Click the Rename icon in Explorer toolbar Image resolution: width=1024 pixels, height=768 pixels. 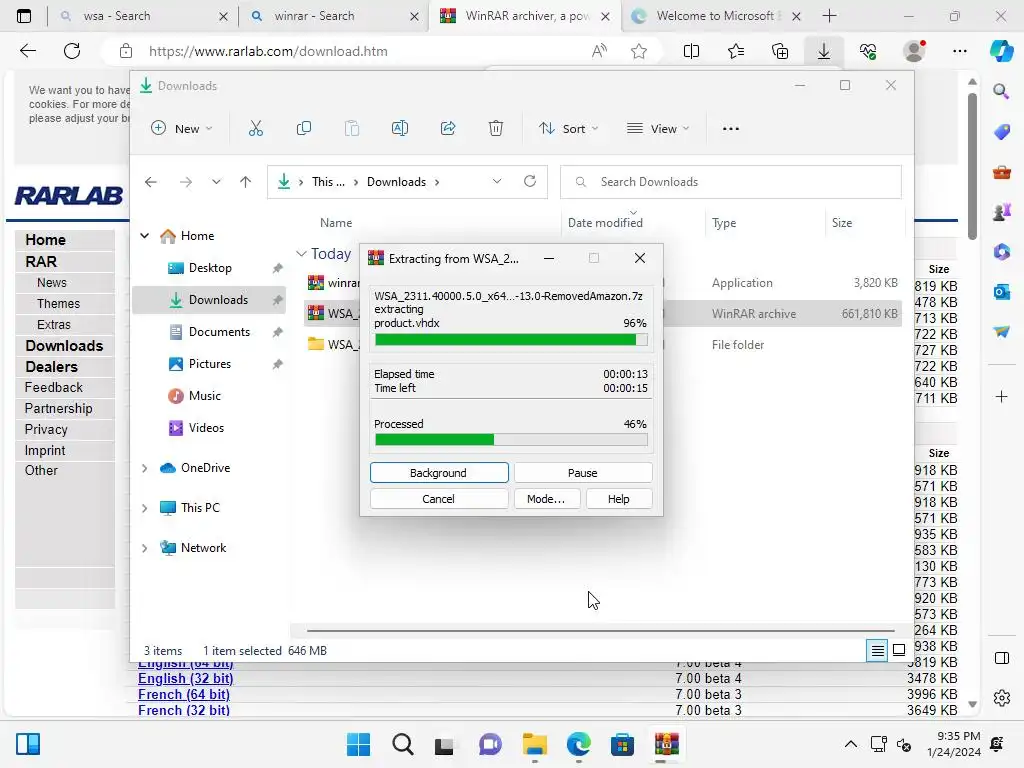[x=400, y=129]
